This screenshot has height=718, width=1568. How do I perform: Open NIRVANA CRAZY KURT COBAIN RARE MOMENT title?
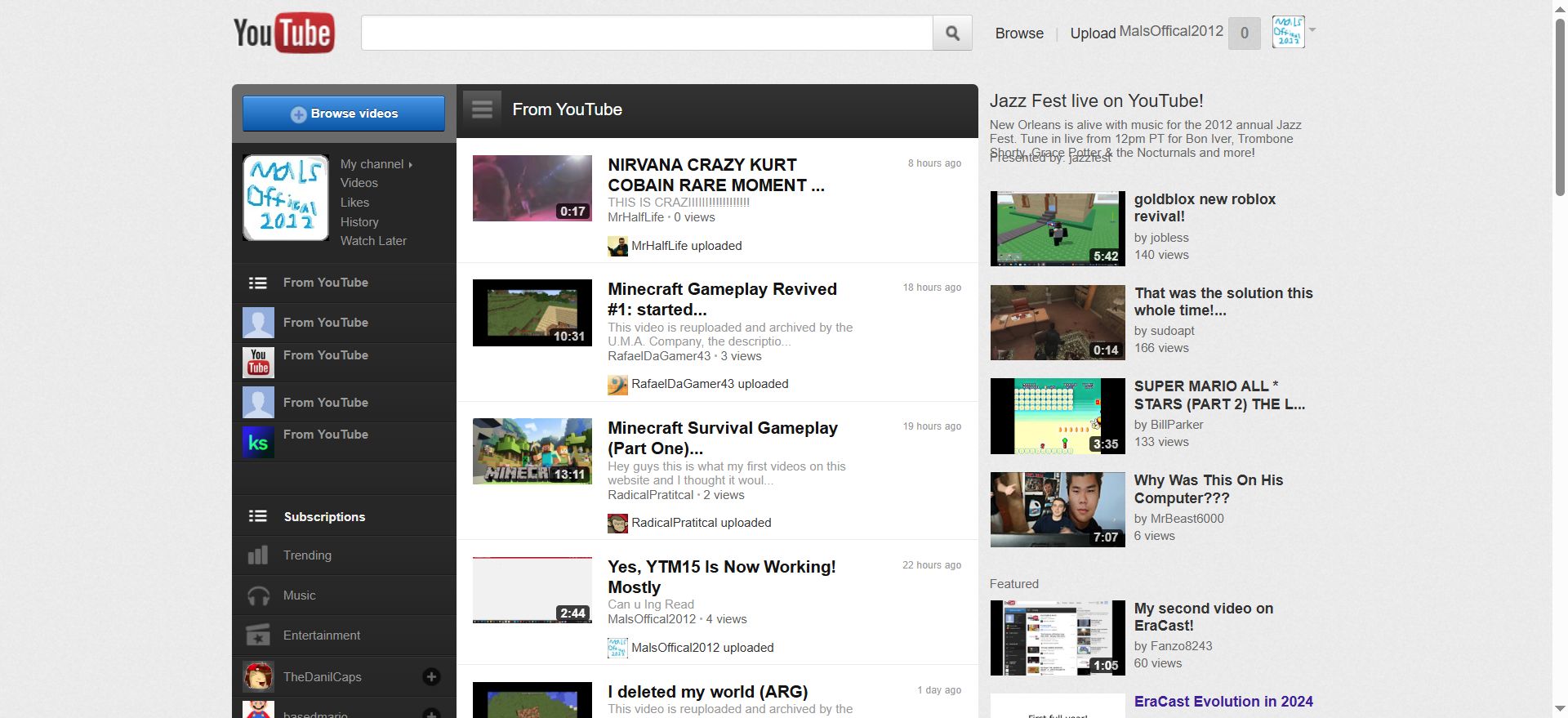click(x=716, y=175)
